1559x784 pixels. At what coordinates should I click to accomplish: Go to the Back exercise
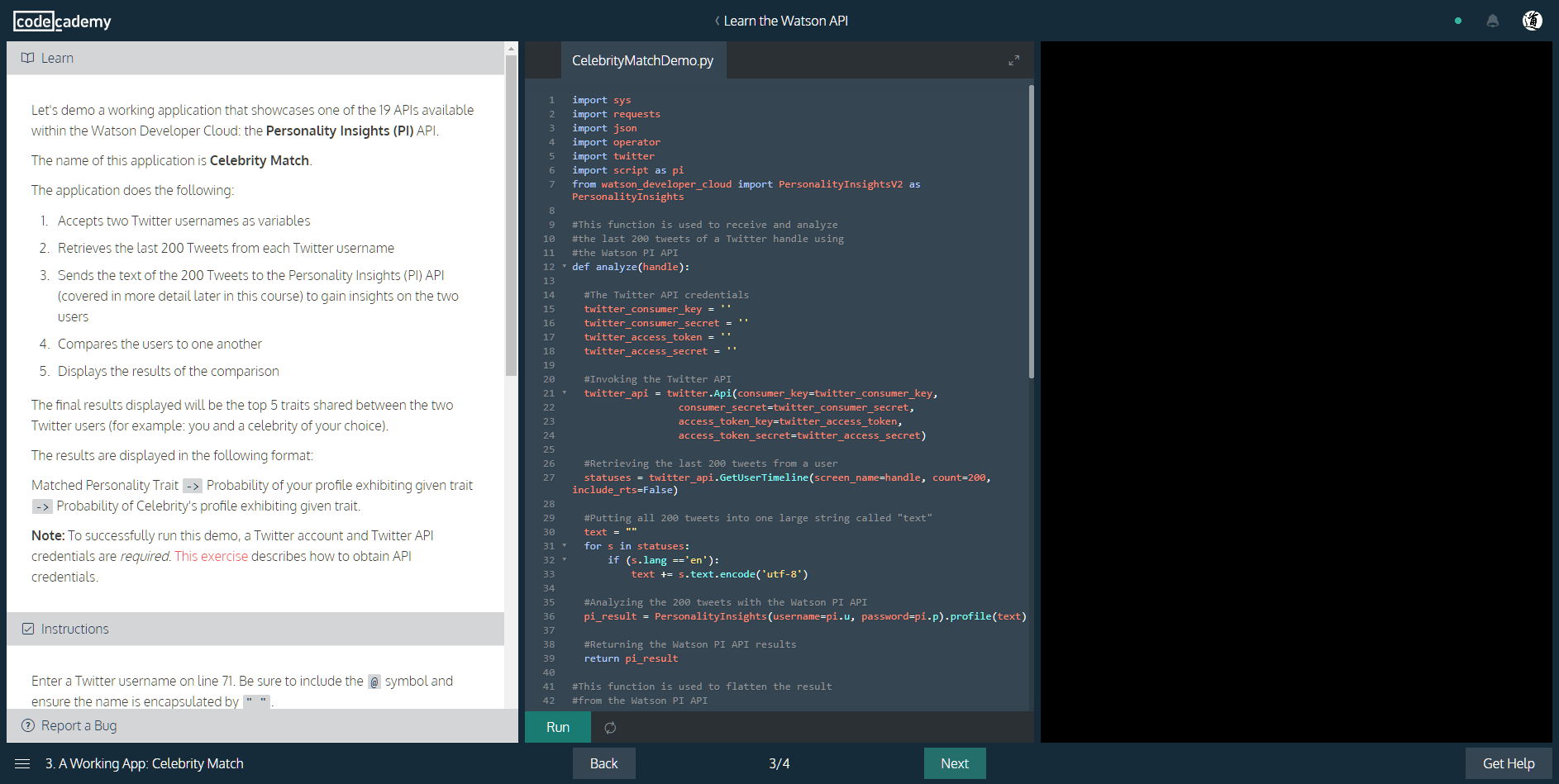click(x=603, y=763)
